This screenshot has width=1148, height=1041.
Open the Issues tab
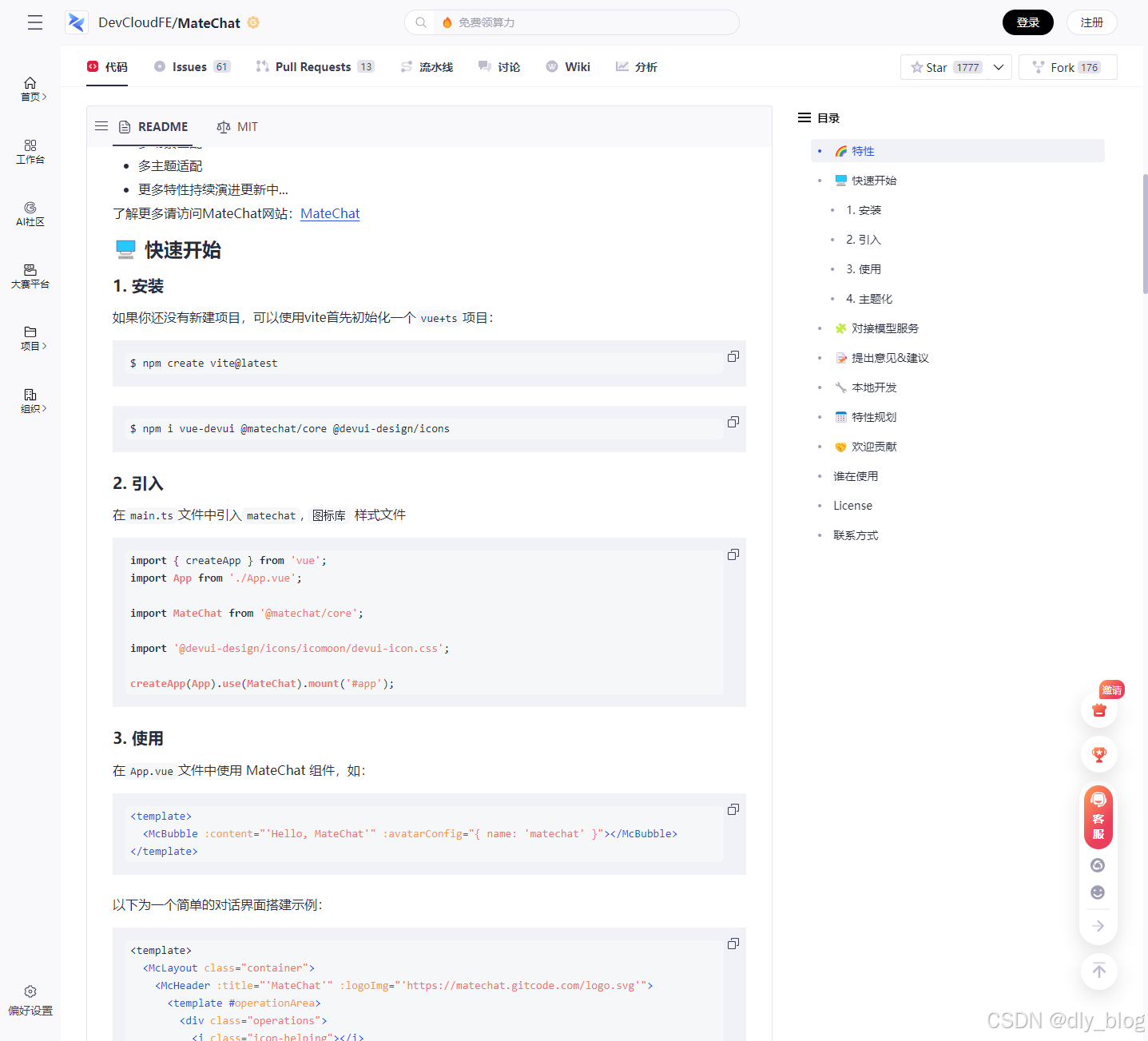coord(192,67)
